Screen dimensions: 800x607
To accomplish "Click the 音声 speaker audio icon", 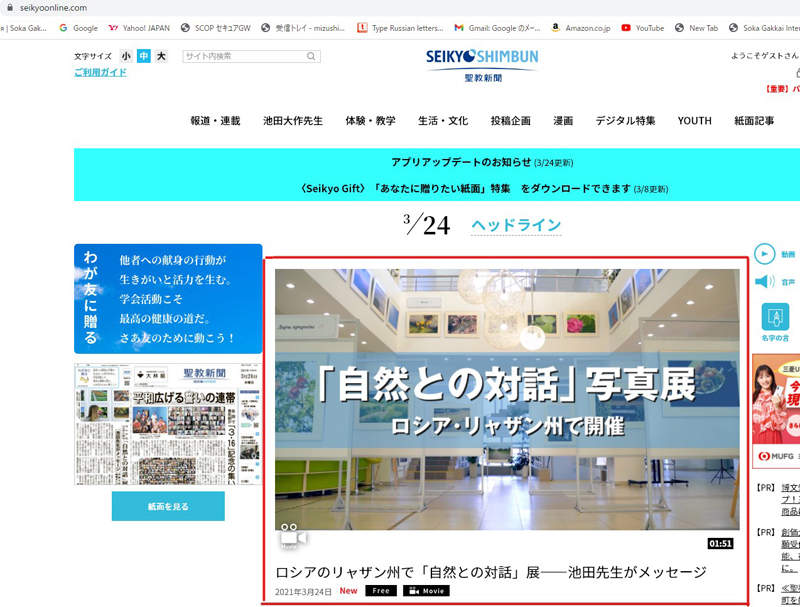I will click(764, 282).
